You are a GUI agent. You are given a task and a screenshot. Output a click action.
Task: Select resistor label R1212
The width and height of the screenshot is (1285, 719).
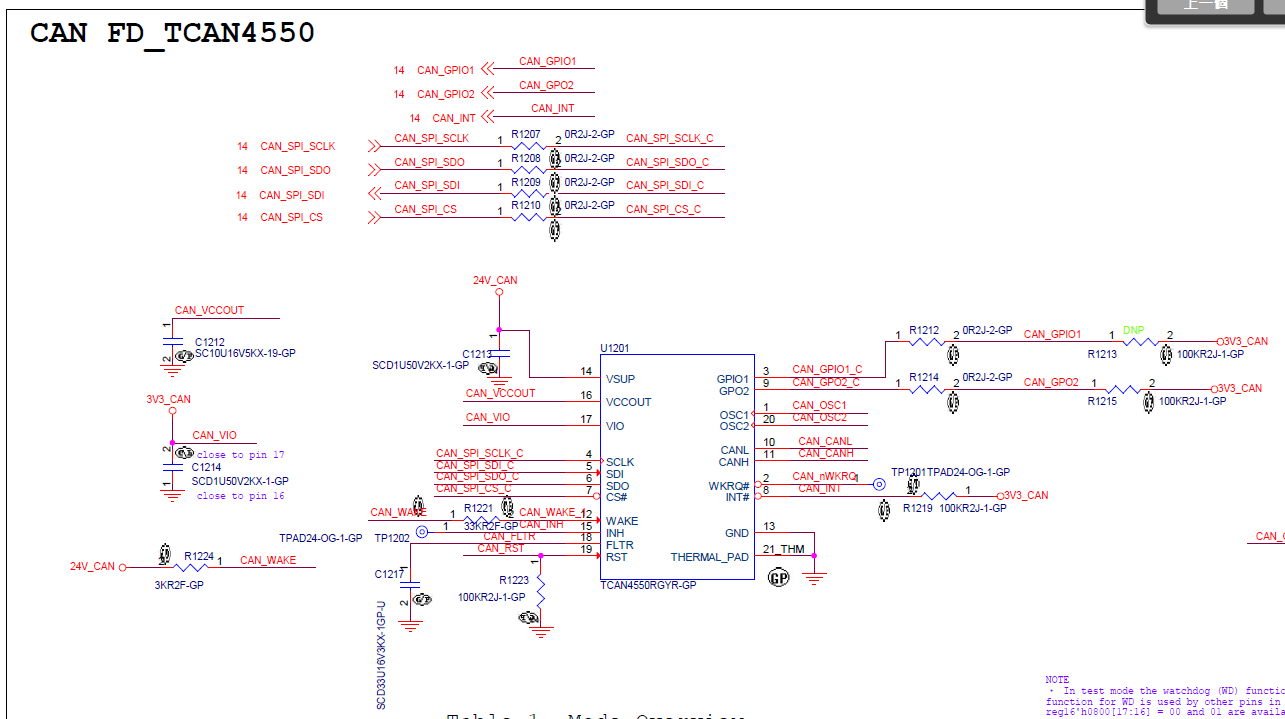(924, 330)
